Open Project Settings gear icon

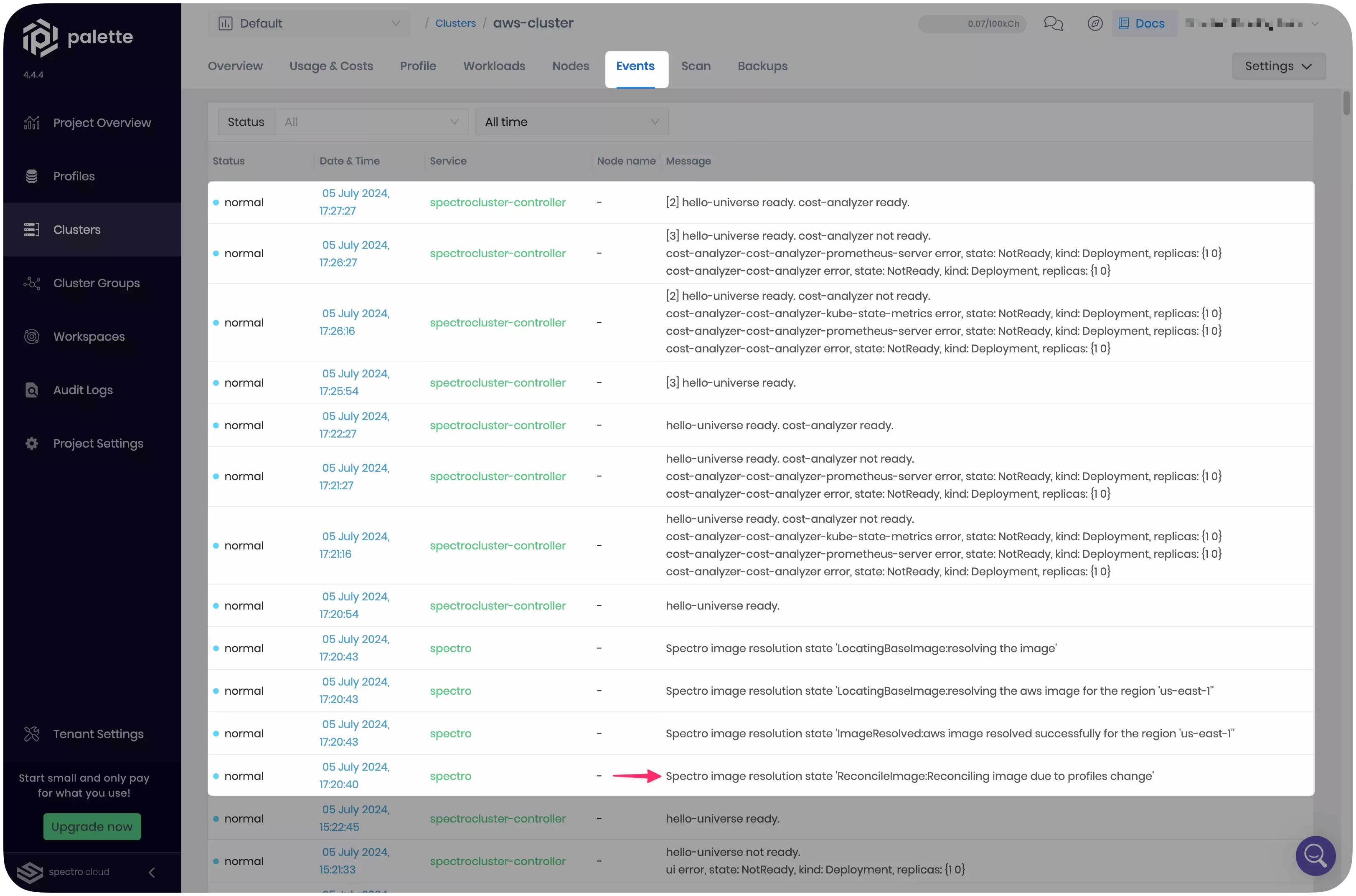[x=31, y=443]
